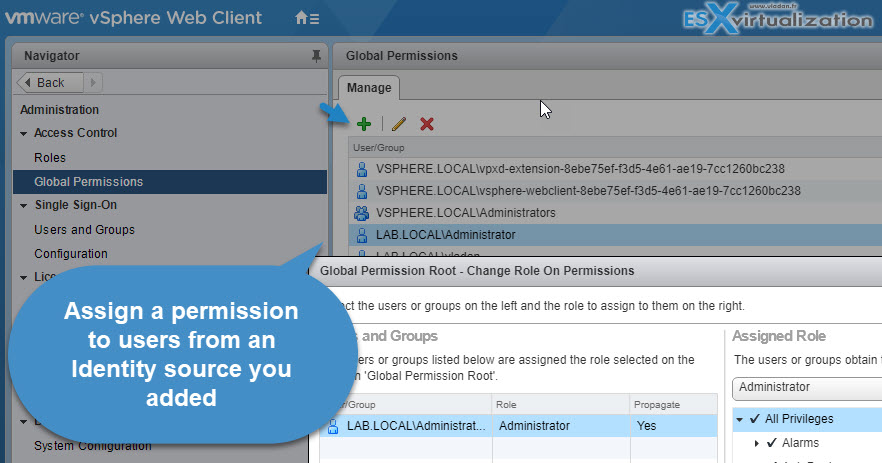
Task: Open System Configuration in Navigator
Action: point(93,446)
